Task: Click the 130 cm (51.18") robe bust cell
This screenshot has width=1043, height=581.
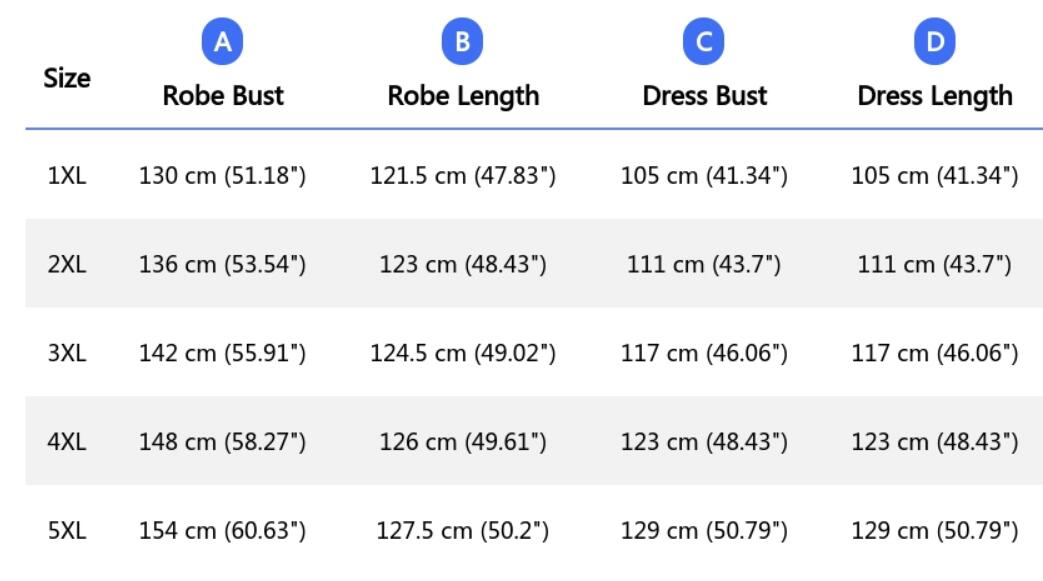Action: pos(222,176)
